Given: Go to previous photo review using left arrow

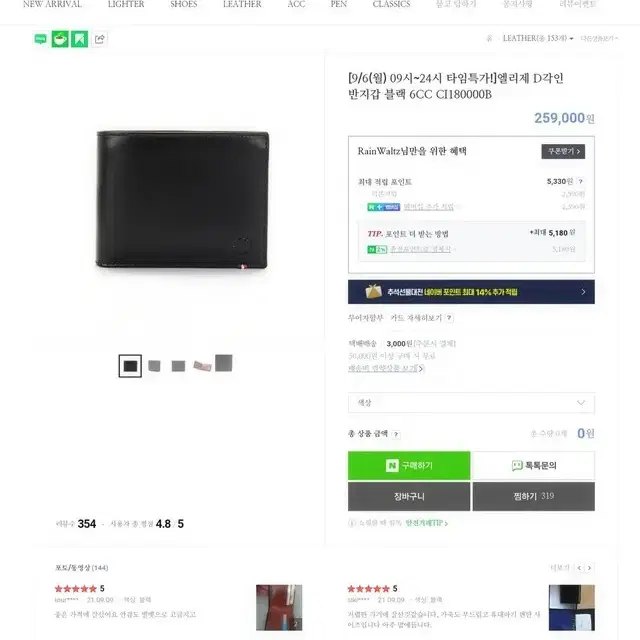Looking at the screenshot, I should click(x=580, y=568).
